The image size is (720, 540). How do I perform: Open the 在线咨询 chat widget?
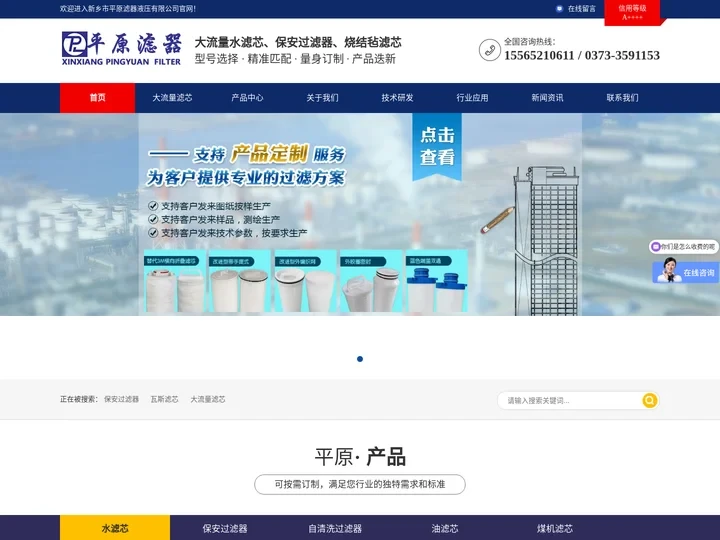click(x=685, y=272)
